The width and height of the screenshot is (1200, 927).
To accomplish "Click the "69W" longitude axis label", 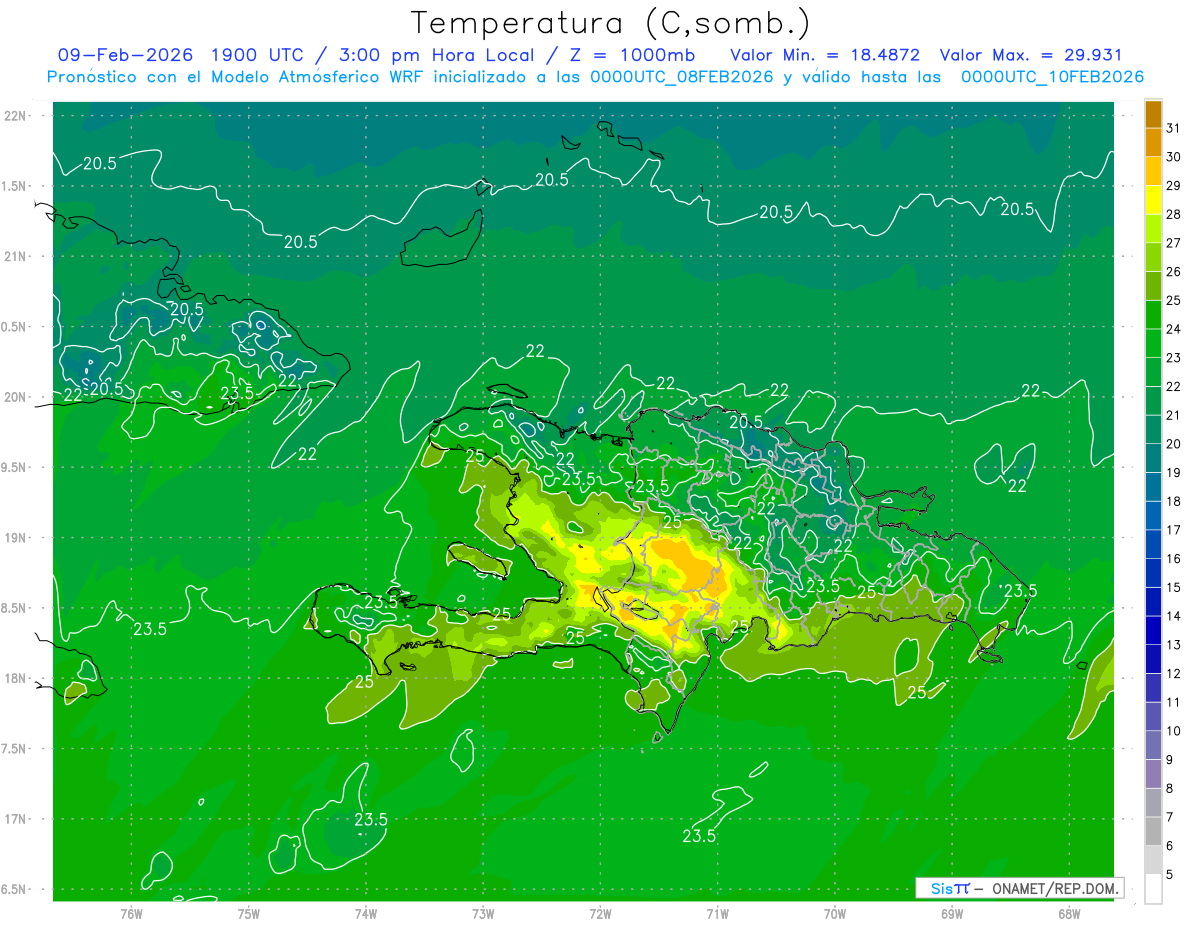I will [952, 913].
